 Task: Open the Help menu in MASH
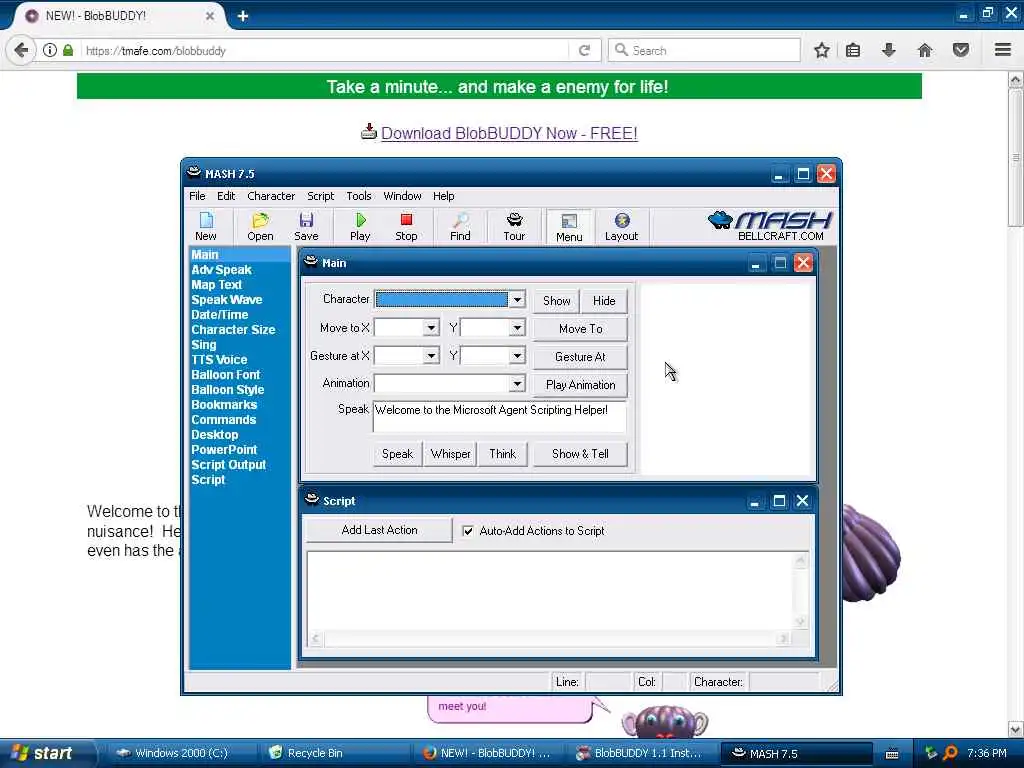443,196
